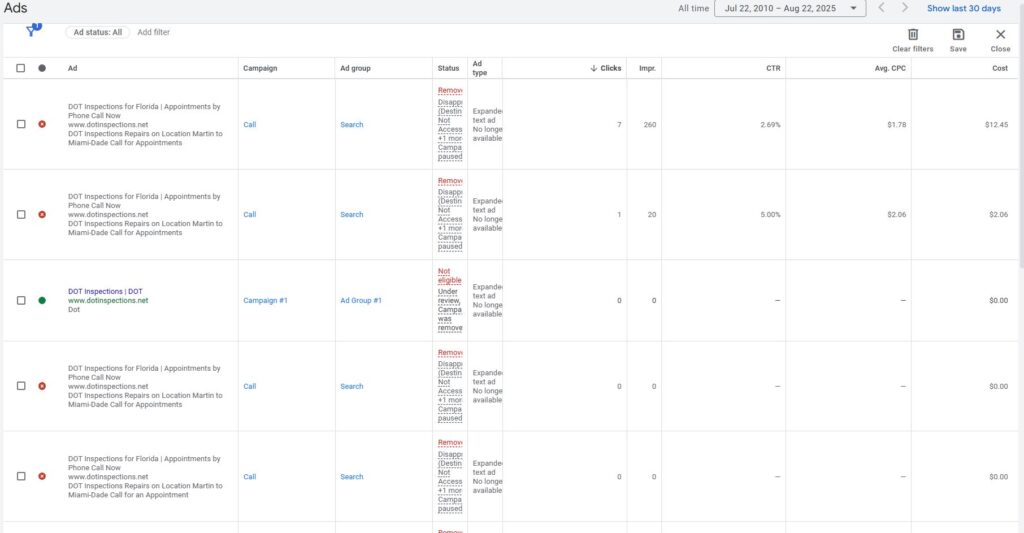
Task: Click Removed status in 7-click ad row
Action: click(x=450, y=90)
